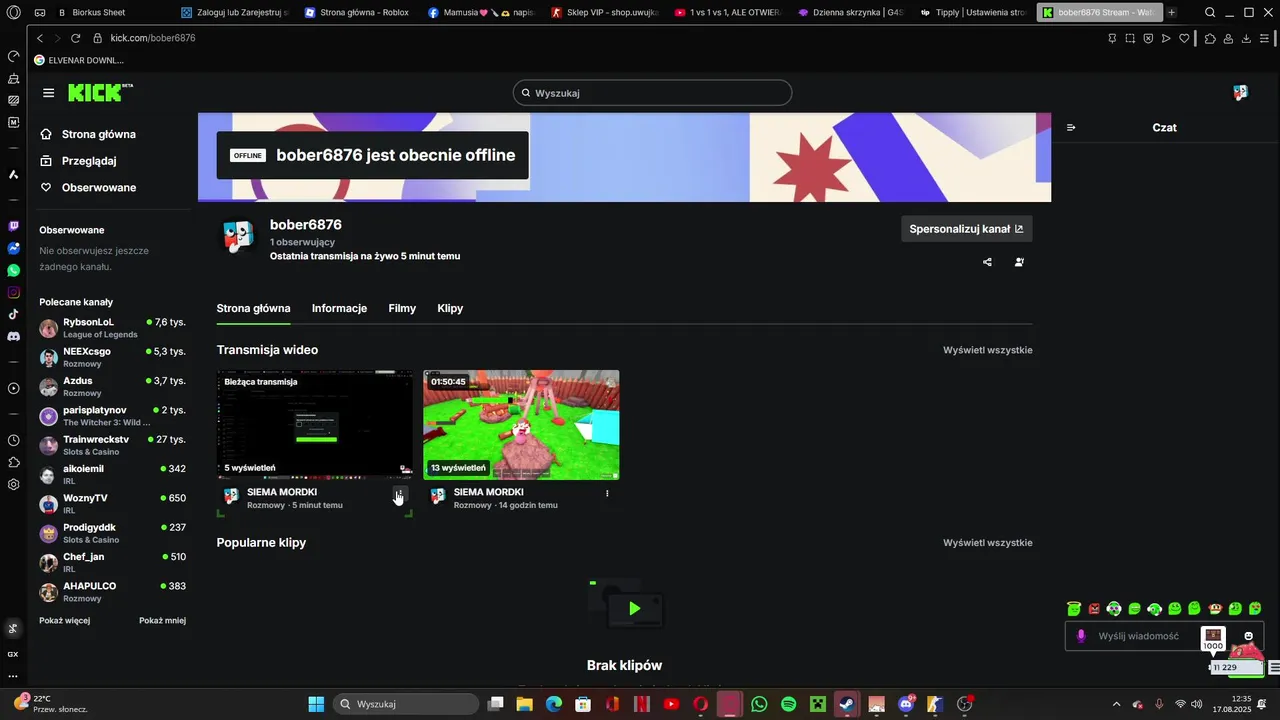Open Netflix from the Windows taskbar
The height and width of the screenshot is (720, 1280).
(x=641, y=704)
